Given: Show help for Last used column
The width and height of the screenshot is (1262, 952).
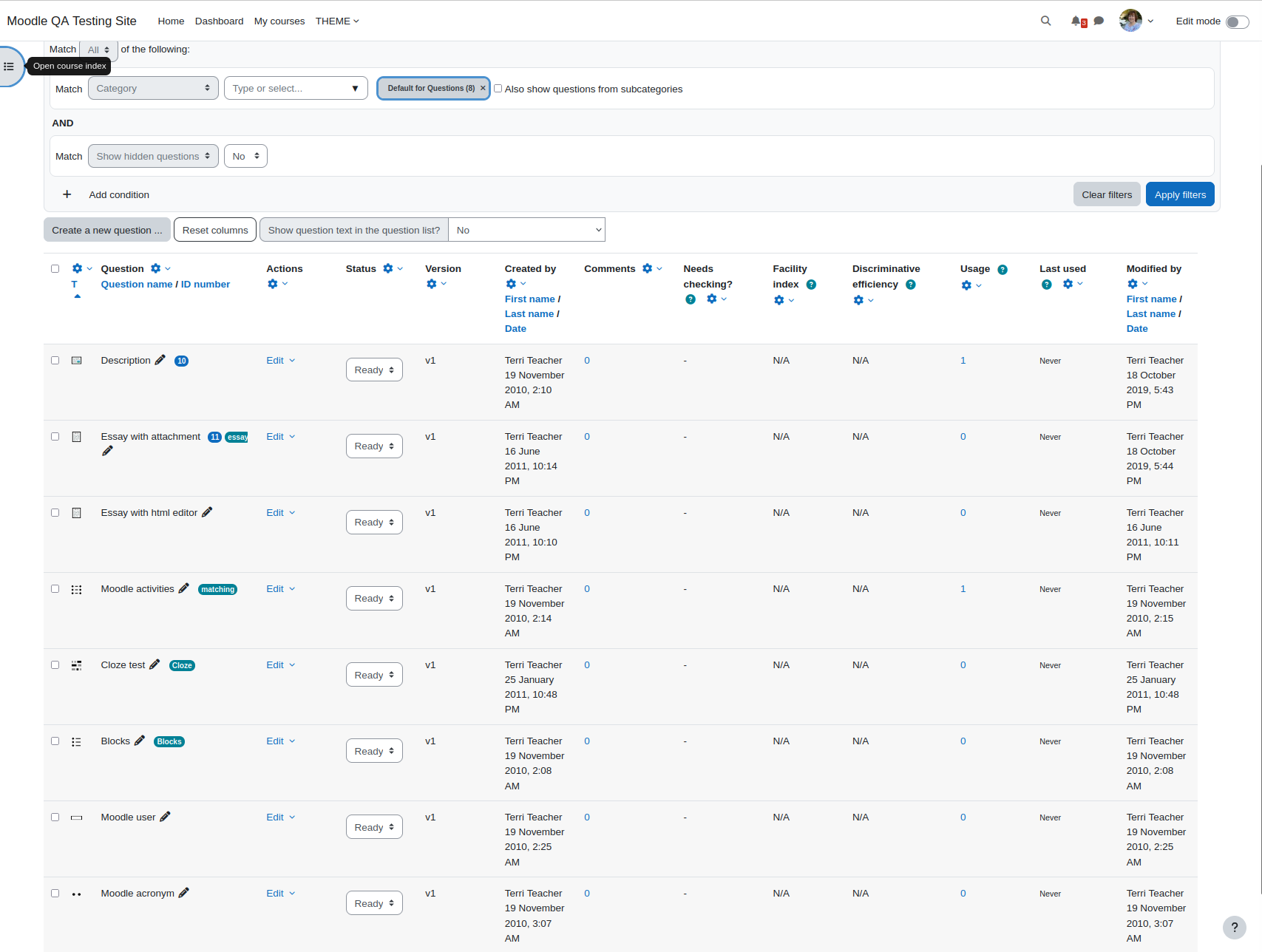Looking at the screenshot, I should tap(1047, 285).
